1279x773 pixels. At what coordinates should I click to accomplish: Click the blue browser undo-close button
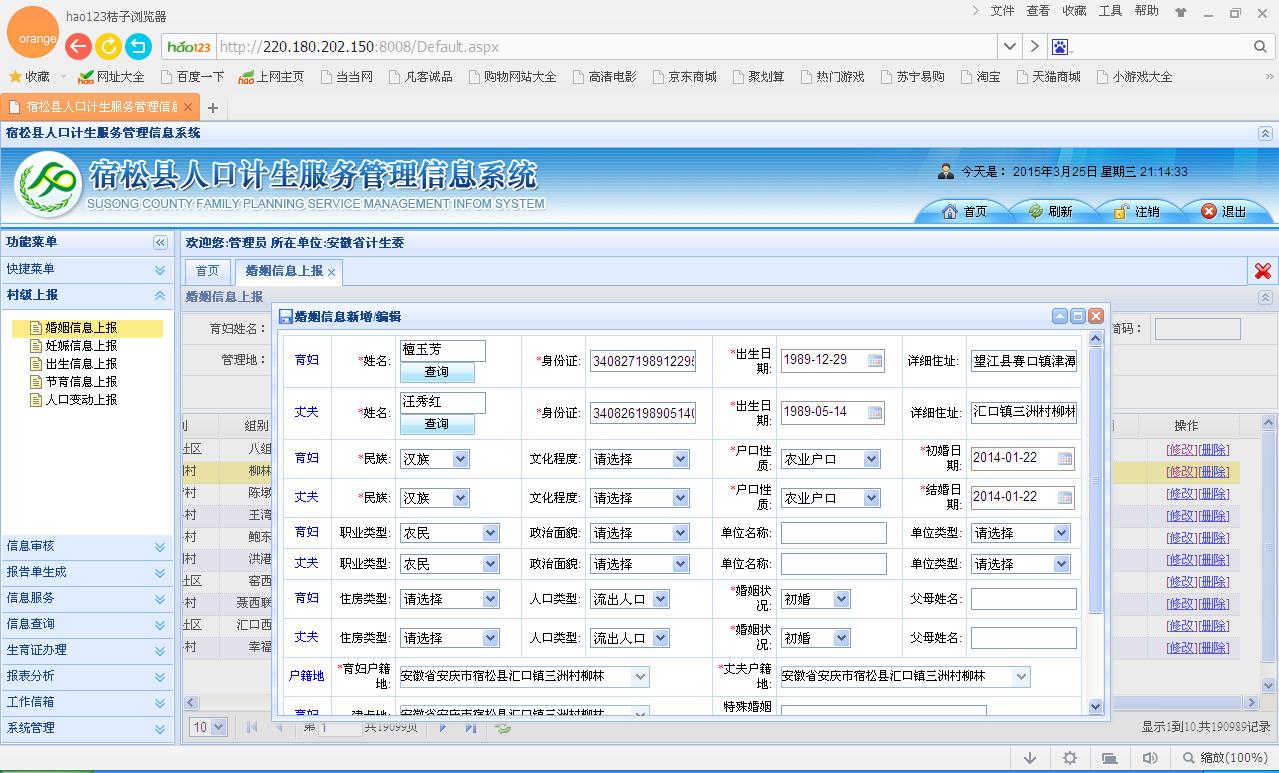138,46
